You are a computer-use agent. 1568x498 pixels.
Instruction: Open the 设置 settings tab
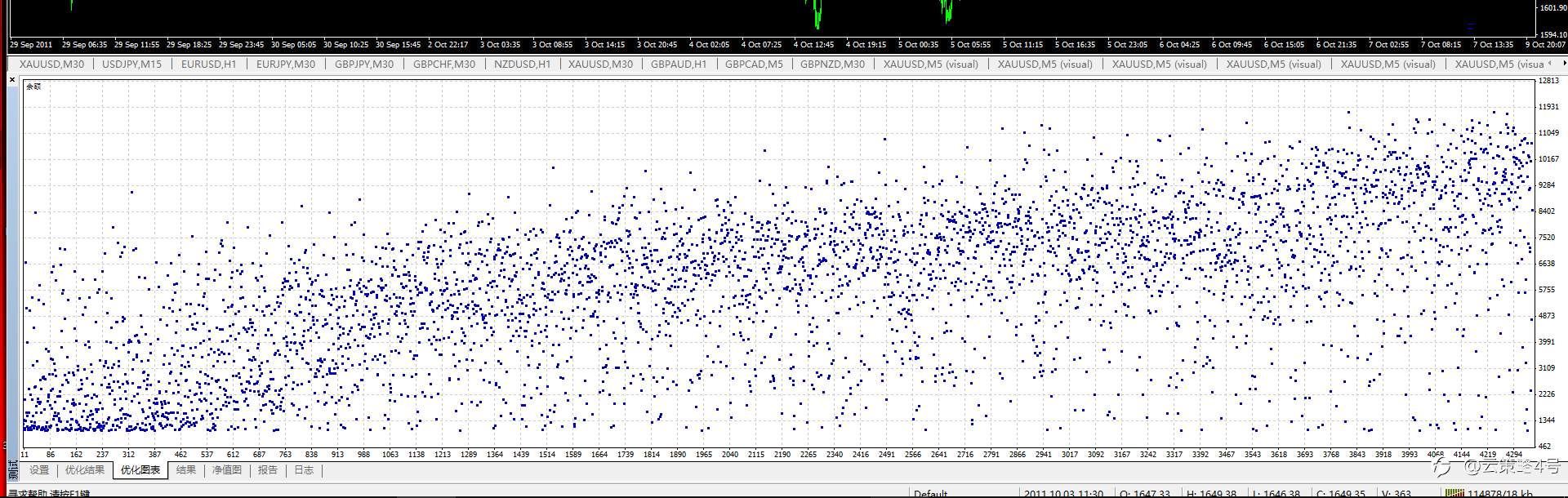39,470
